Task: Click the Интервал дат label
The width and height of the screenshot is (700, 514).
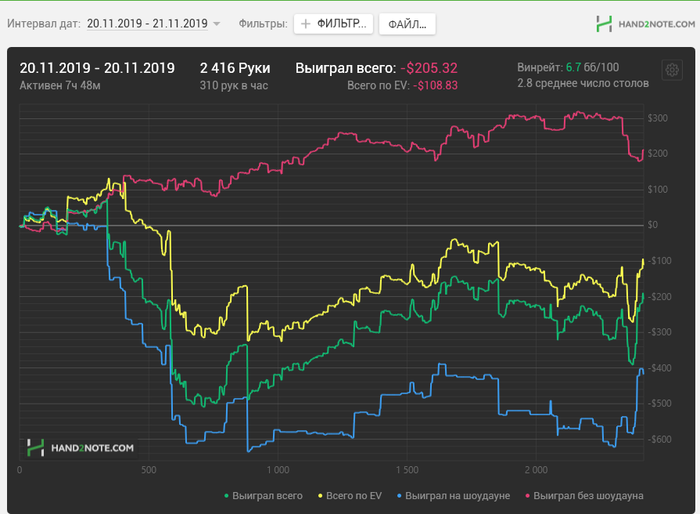Action: click(x=44, y=24)
